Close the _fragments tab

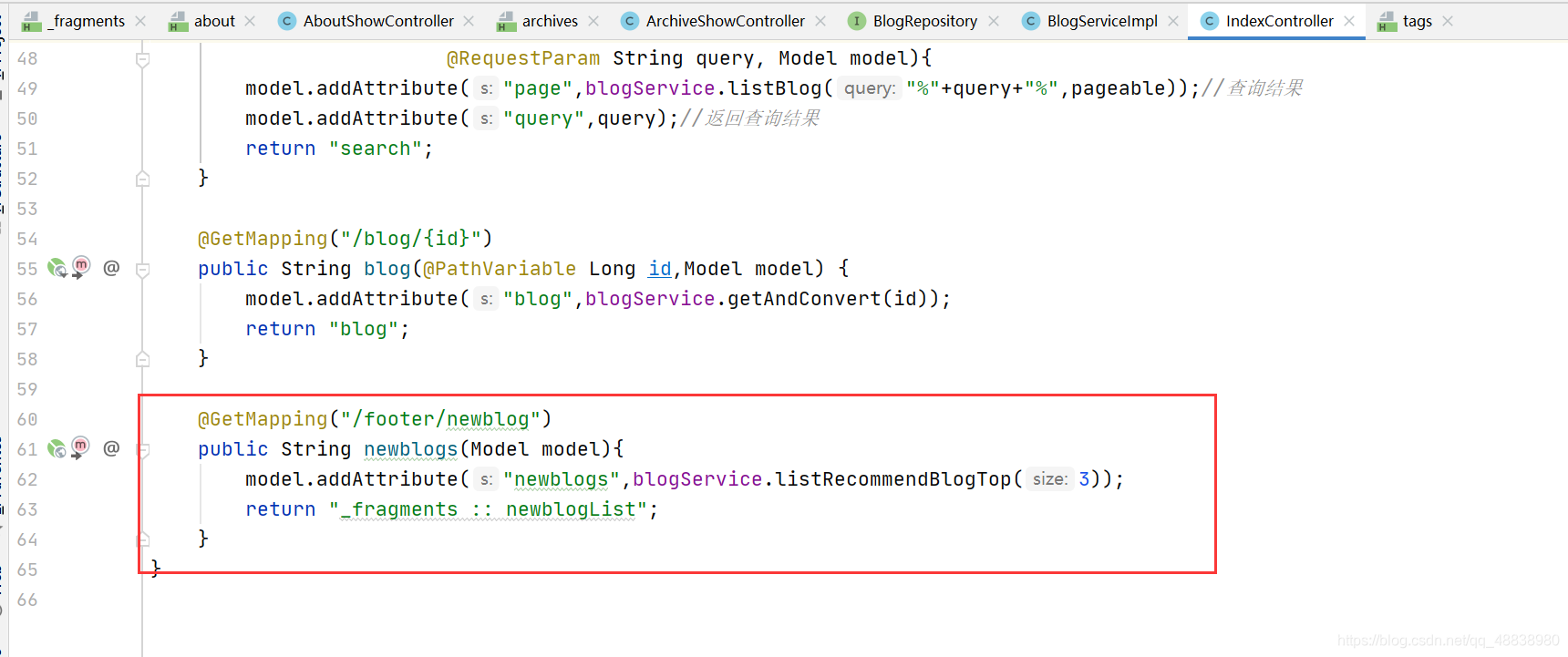point(140,21)
